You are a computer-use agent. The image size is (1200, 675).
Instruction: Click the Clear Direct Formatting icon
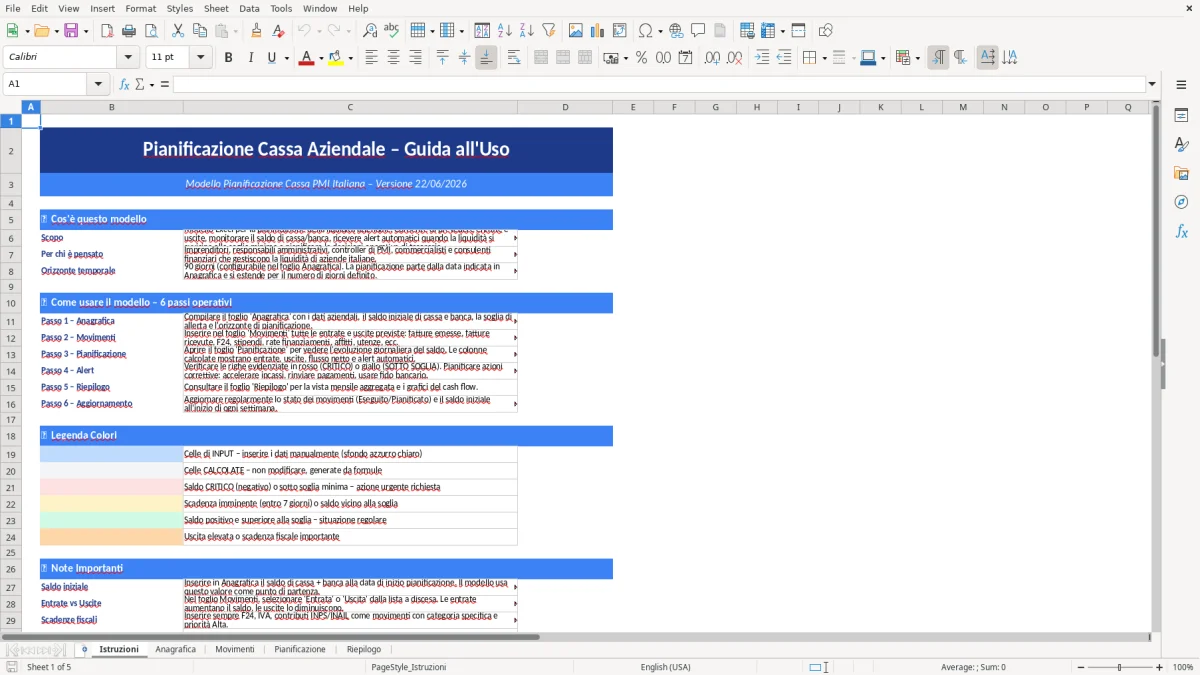279,31
